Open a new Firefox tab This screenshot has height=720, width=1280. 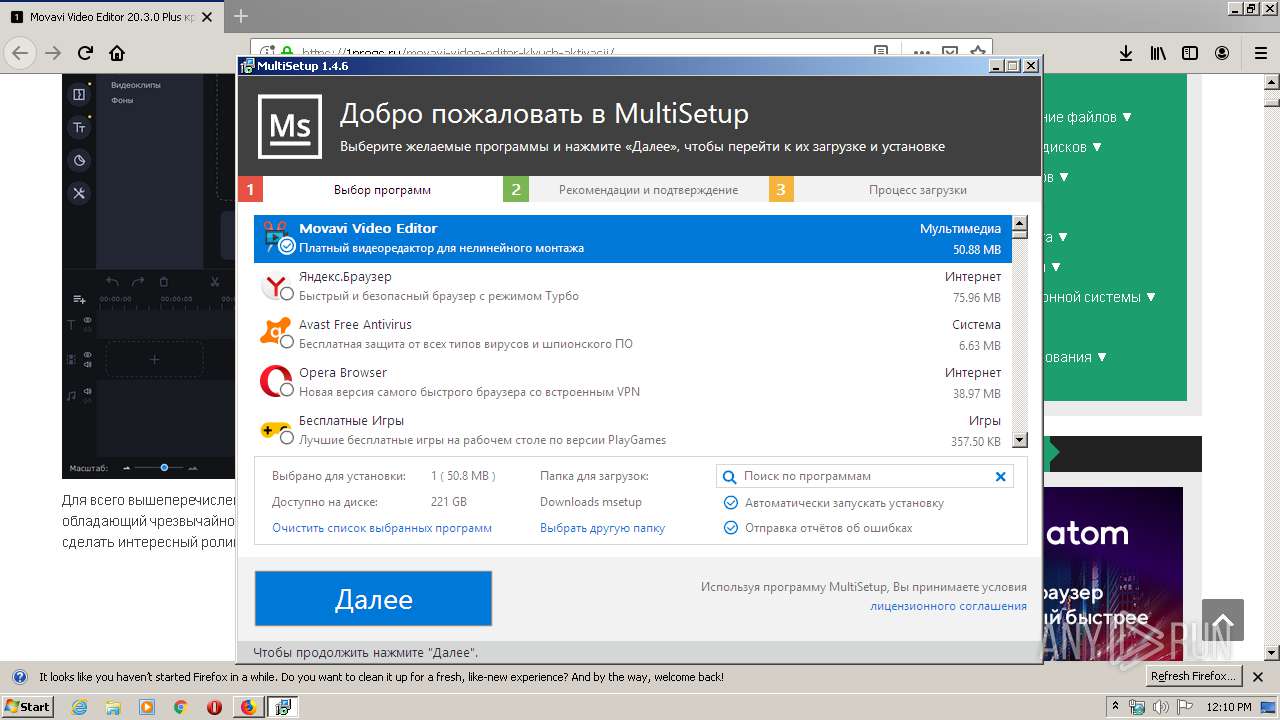pos(241,16)
